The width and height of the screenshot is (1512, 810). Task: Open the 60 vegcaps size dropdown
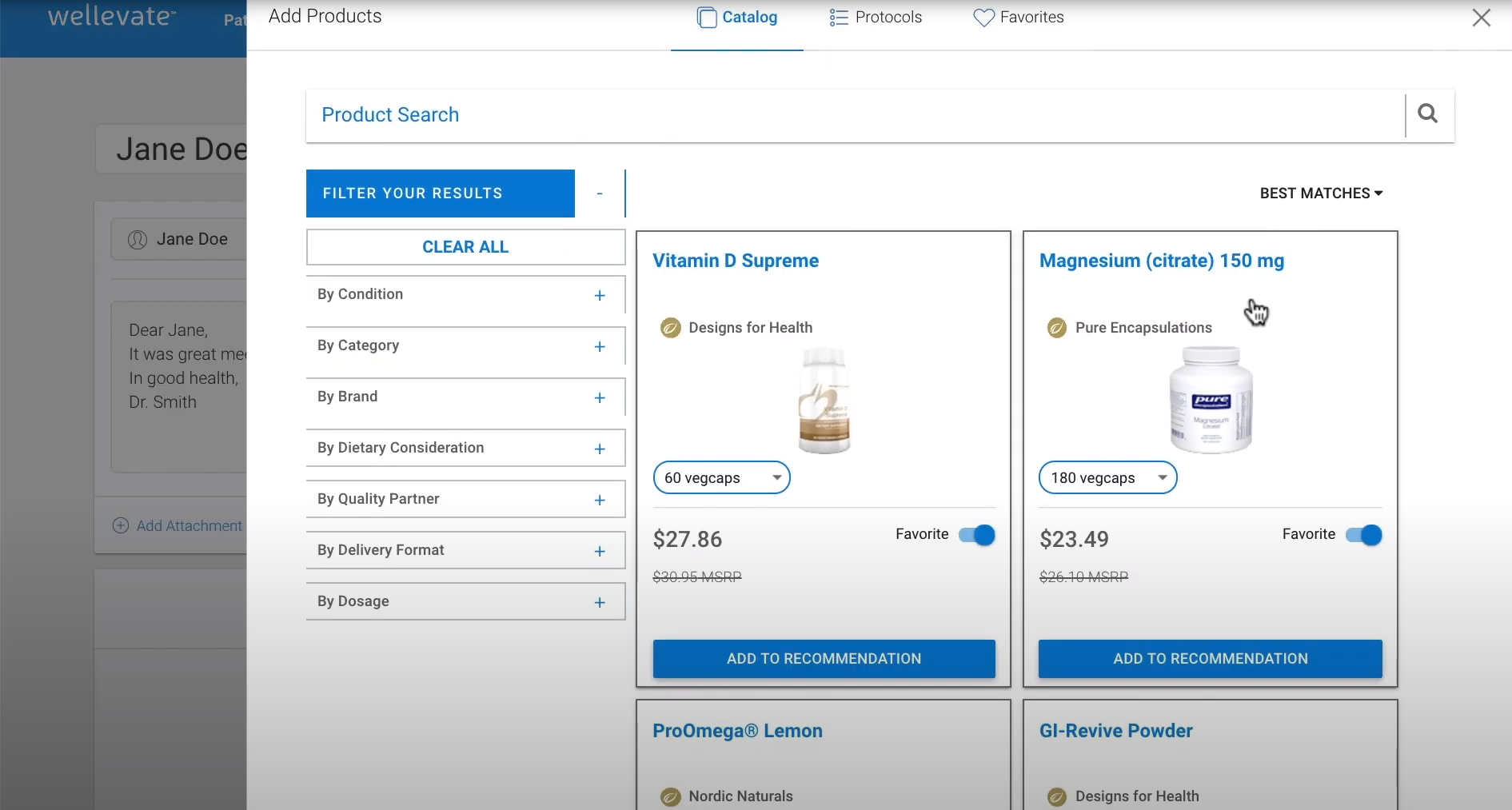click(721, 477)
